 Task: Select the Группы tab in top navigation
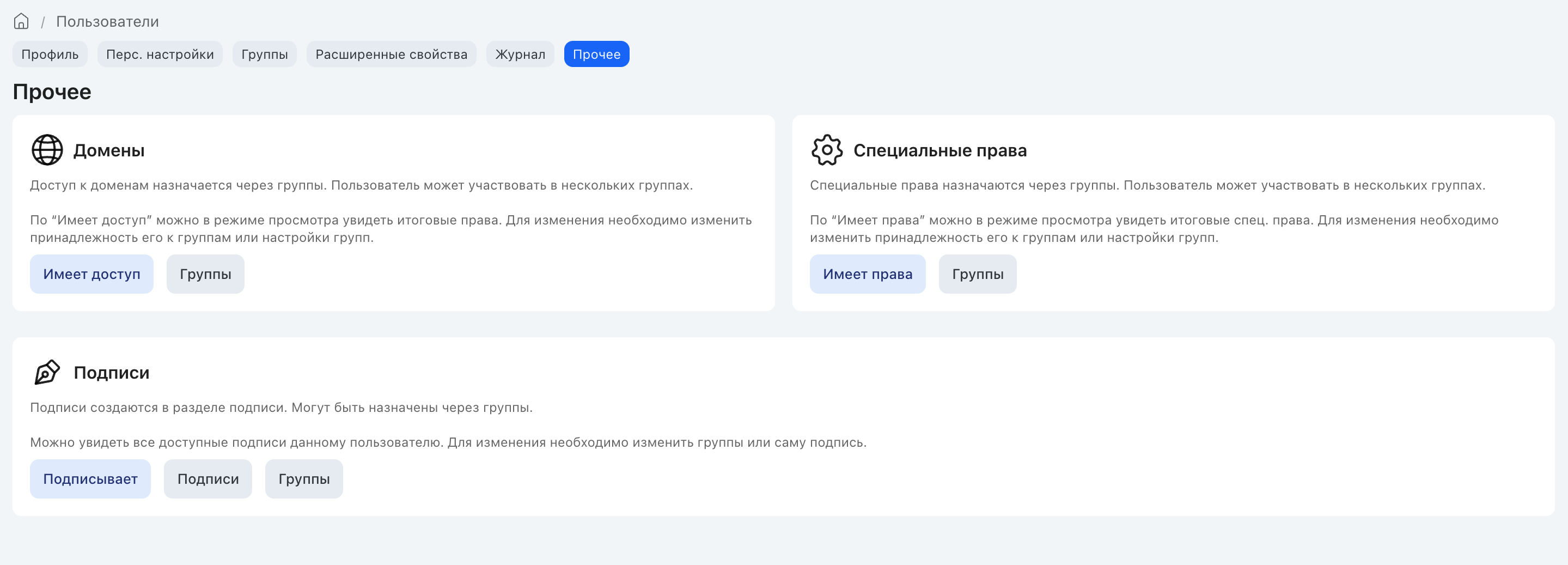(x=265, y=54)
